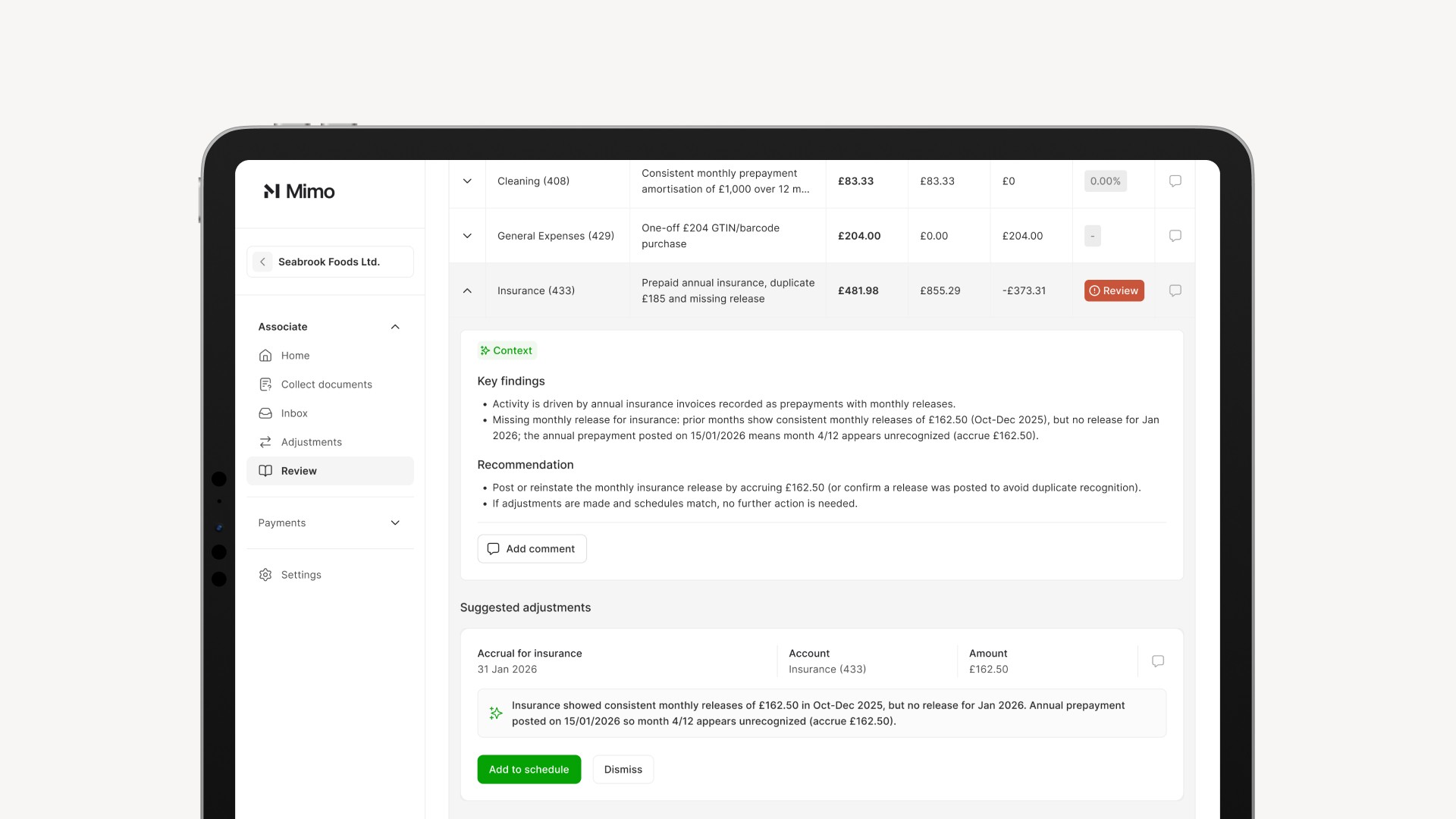
Task: Collapse the Insurance (433) row
Action: pos(467,290)
